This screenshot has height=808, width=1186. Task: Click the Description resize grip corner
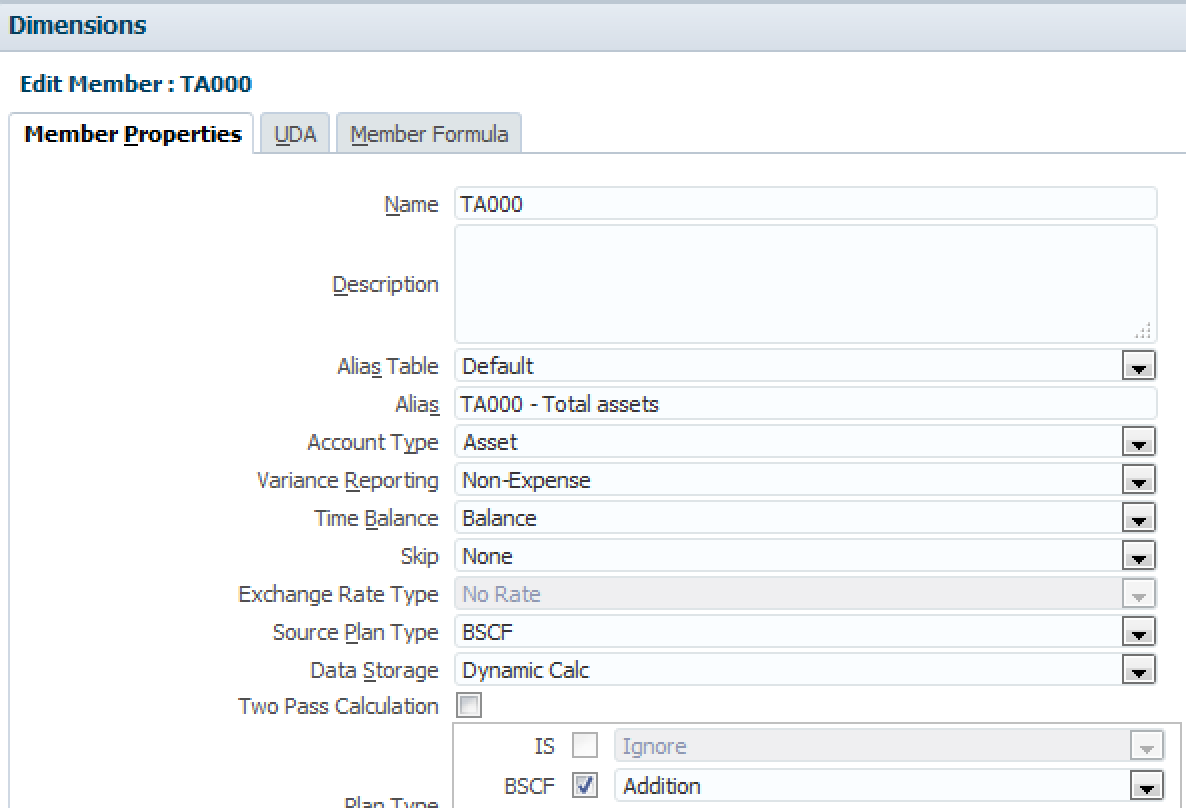point(1144,332)
